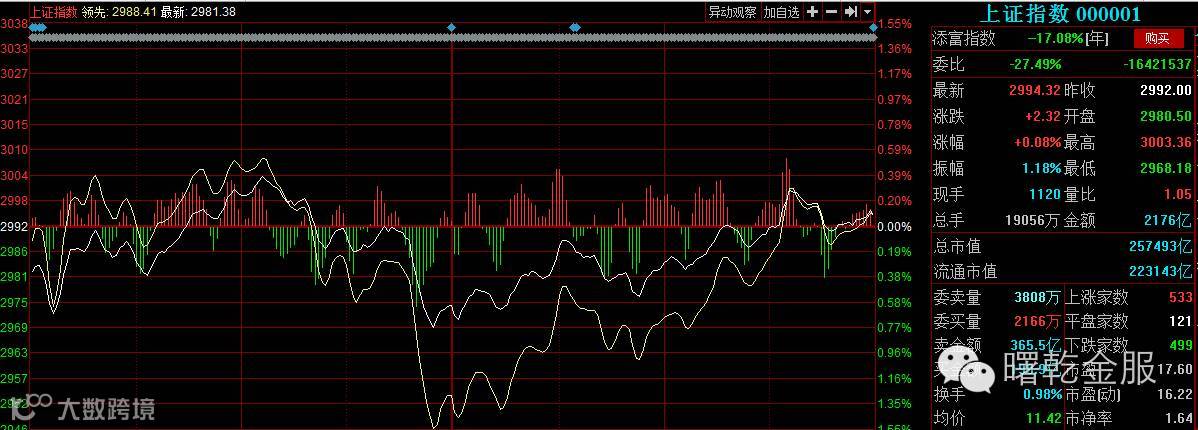Click the 金额 2176亿 turnover value
This screenshot has width=1198, height=430.
click(1168, 221)
